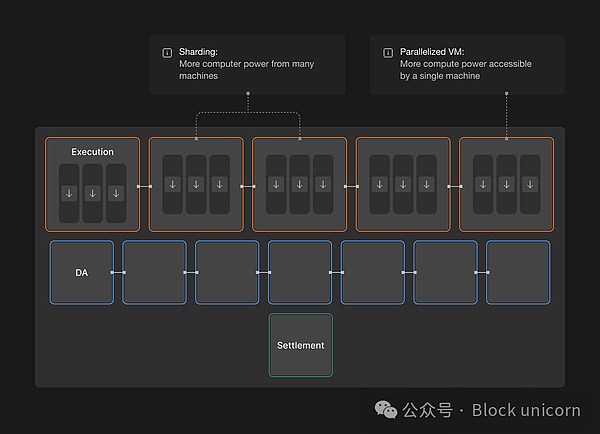
Task: Click the WeChat logo in the watermark
Action: tap(384, 410)
